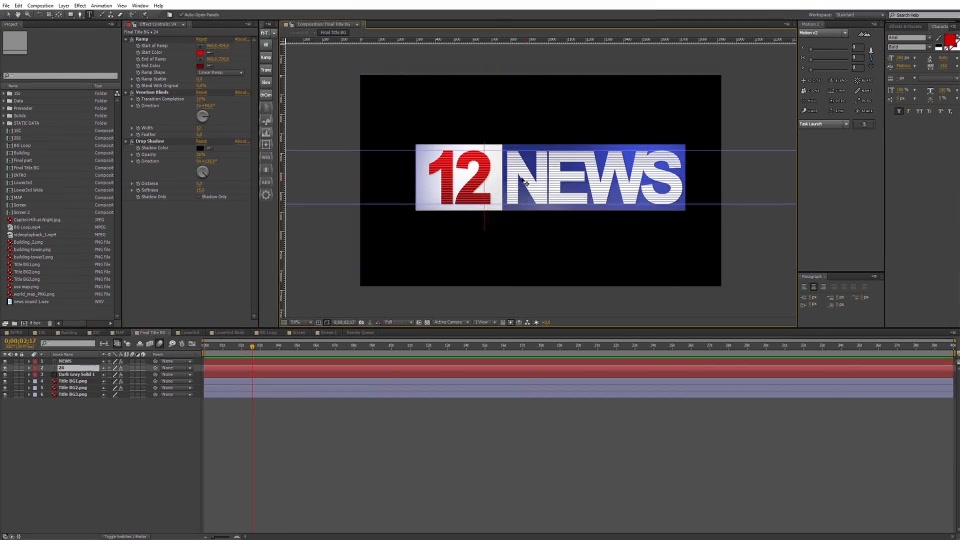This screenshot has width=960, height=540.
Task: Expand the STATIC DATA folder
Action: point(4,123)
